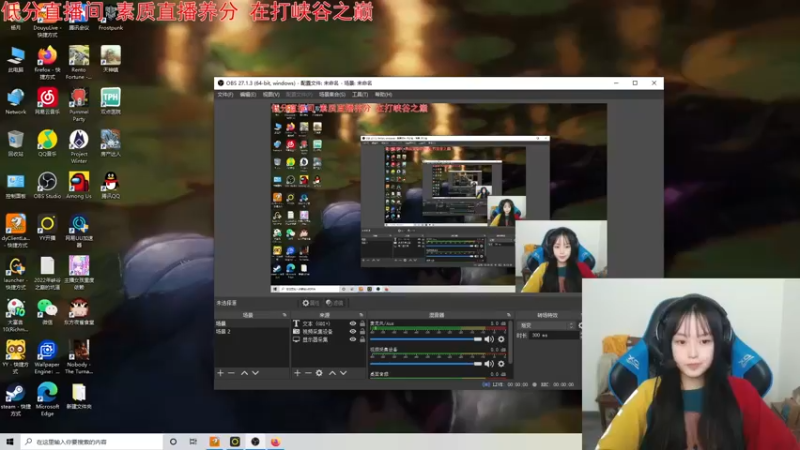The height and width of the screenshot is (450, 800).
Task: Move the source up in Sources panel
Action: pyautogui.click(x=332, y=373)
